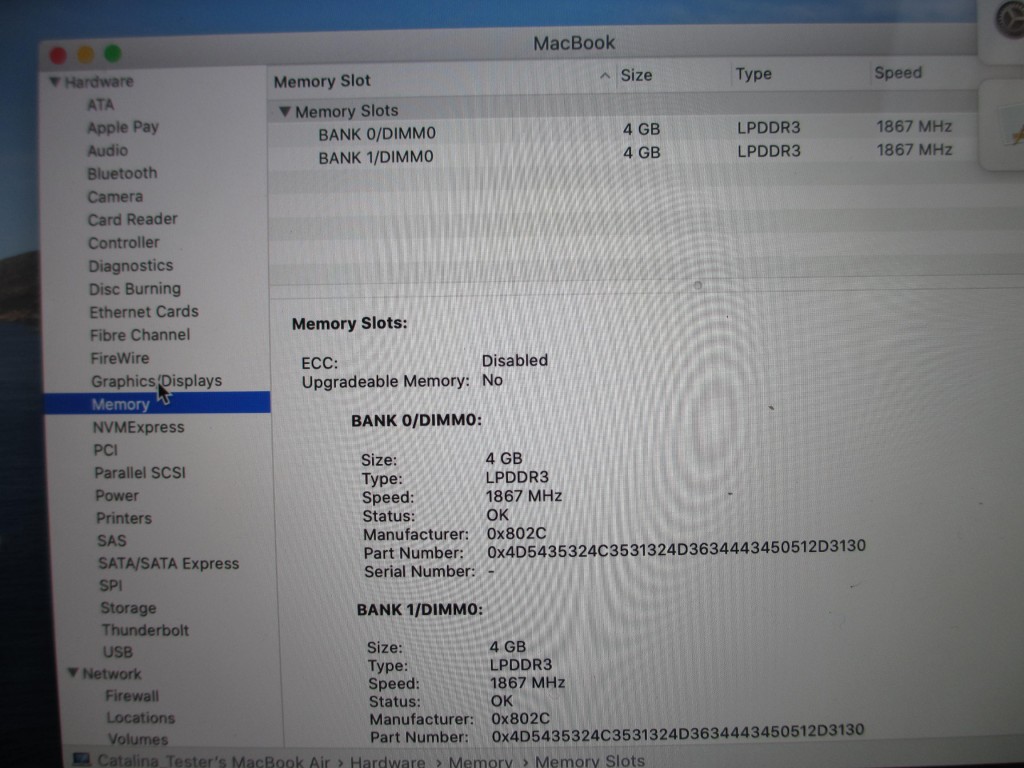
Task: Select SAS in the sidebar
Action: 112,541
